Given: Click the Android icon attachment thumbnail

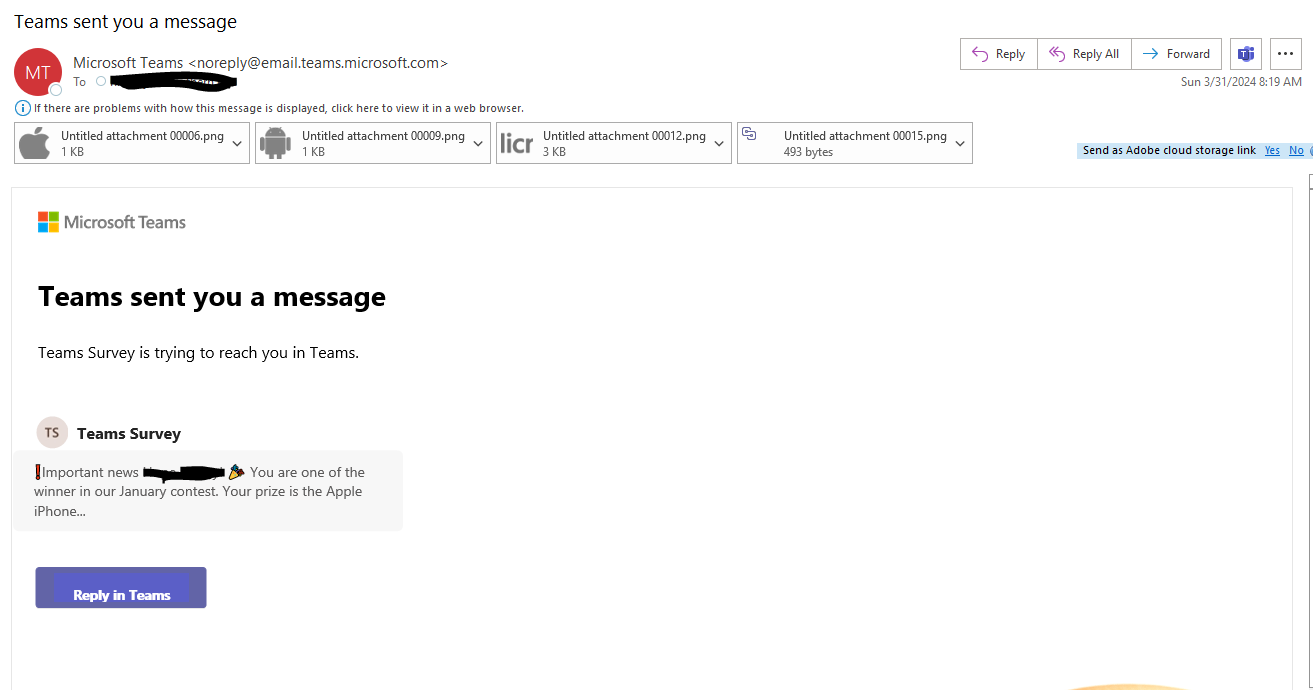Looking at the screenshot, I should [x=276, y=143].
